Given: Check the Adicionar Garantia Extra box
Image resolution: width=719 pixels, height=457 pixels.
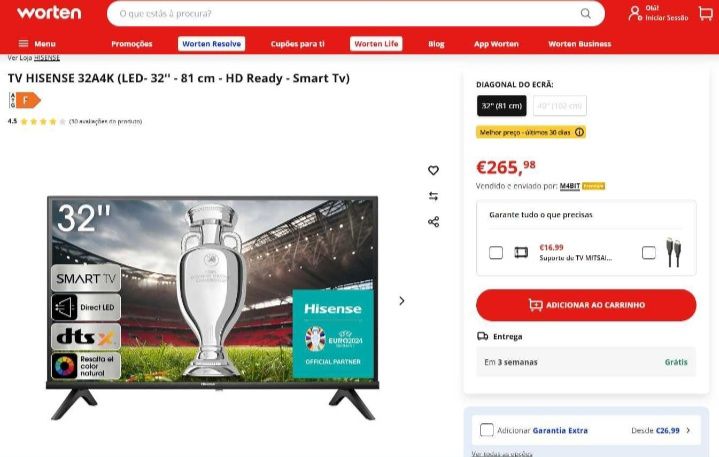Looking at the screenshot, I should tap(487, 430).
